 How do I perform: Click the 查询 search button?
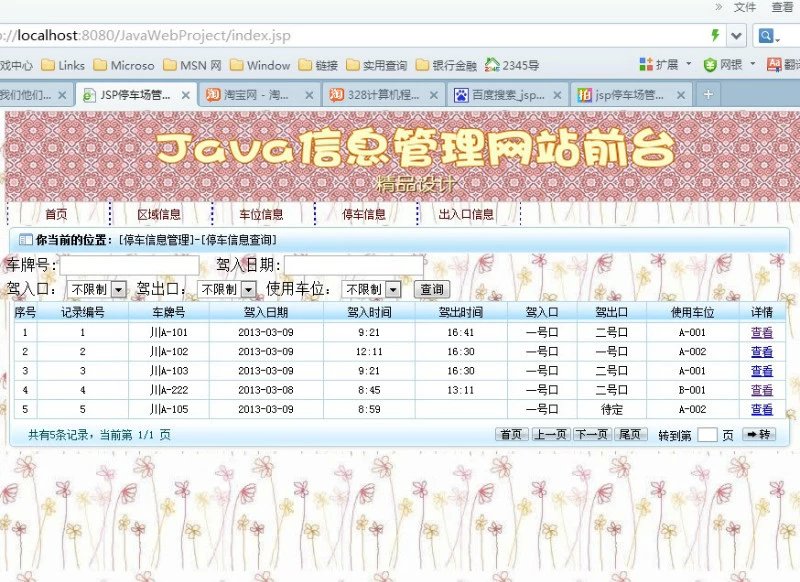(432, 290)
